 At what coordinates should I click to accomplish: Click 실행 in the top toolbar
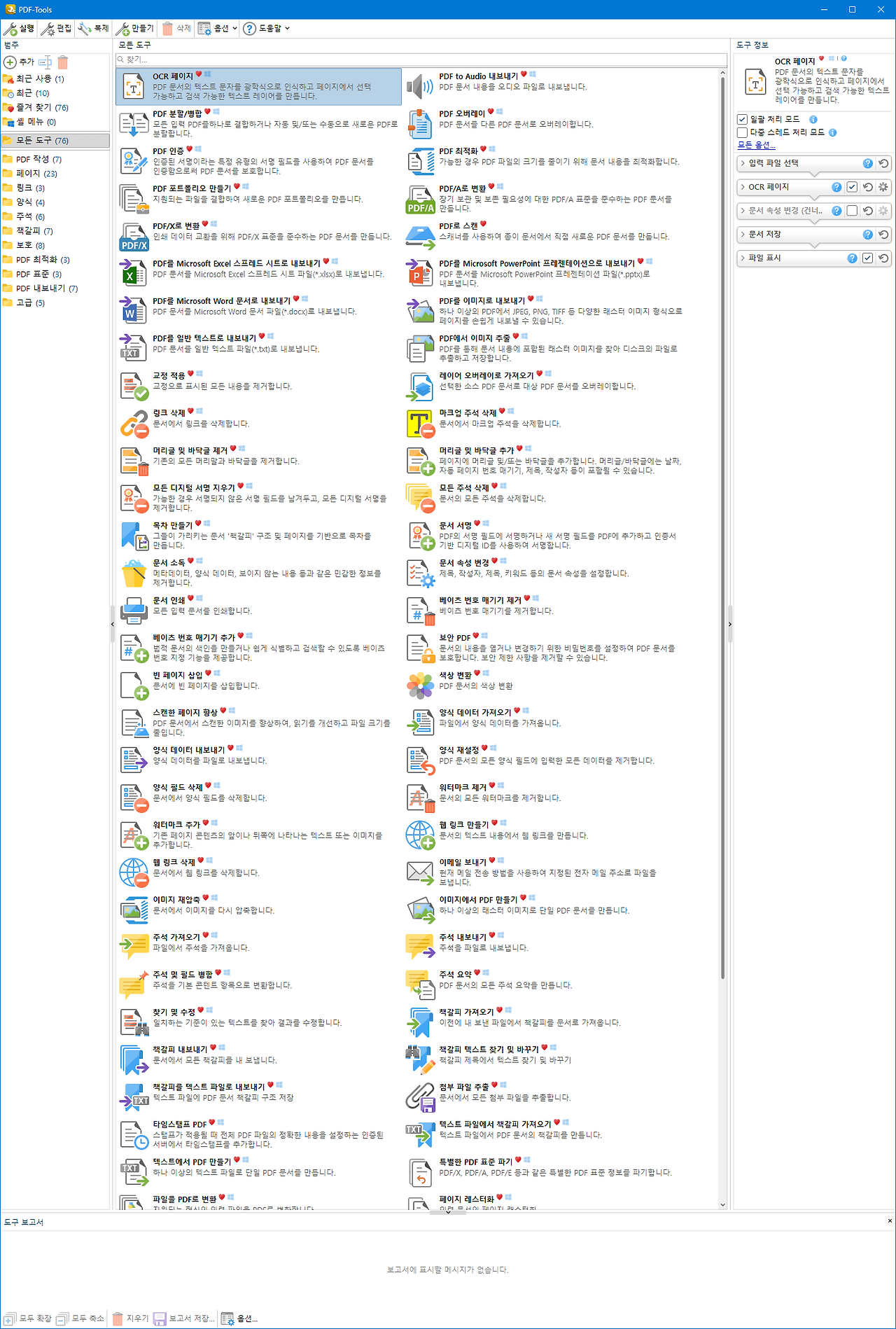point(19,29)
